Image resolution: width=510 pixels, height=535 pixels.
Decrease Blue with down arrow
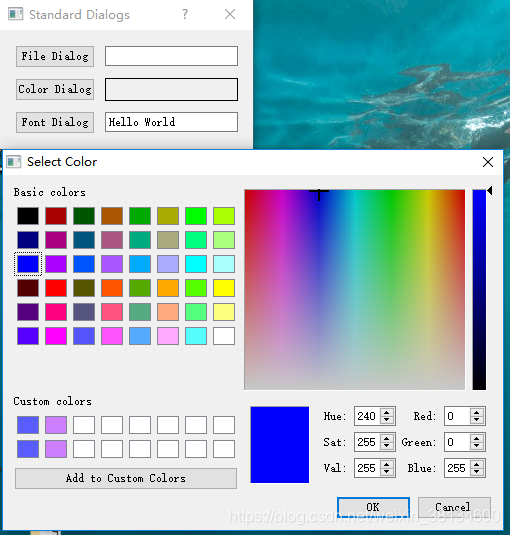(x=477, y=472)
